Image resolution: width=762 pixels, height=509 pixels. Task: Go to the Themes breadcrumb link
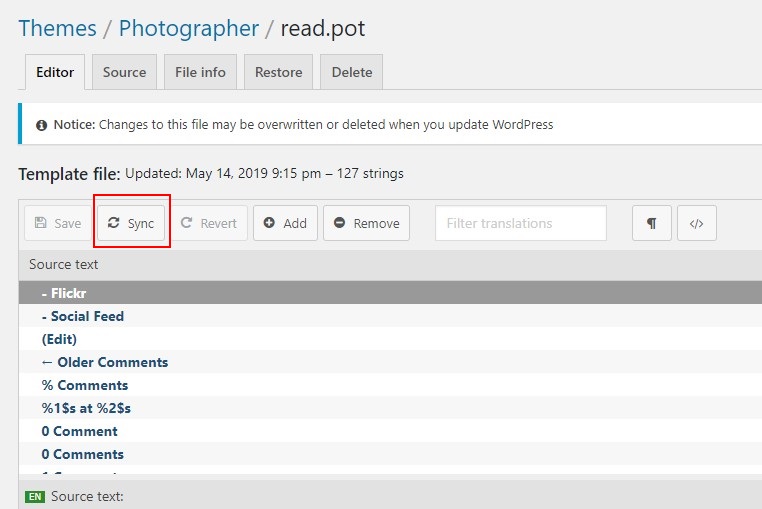point(57,28)
